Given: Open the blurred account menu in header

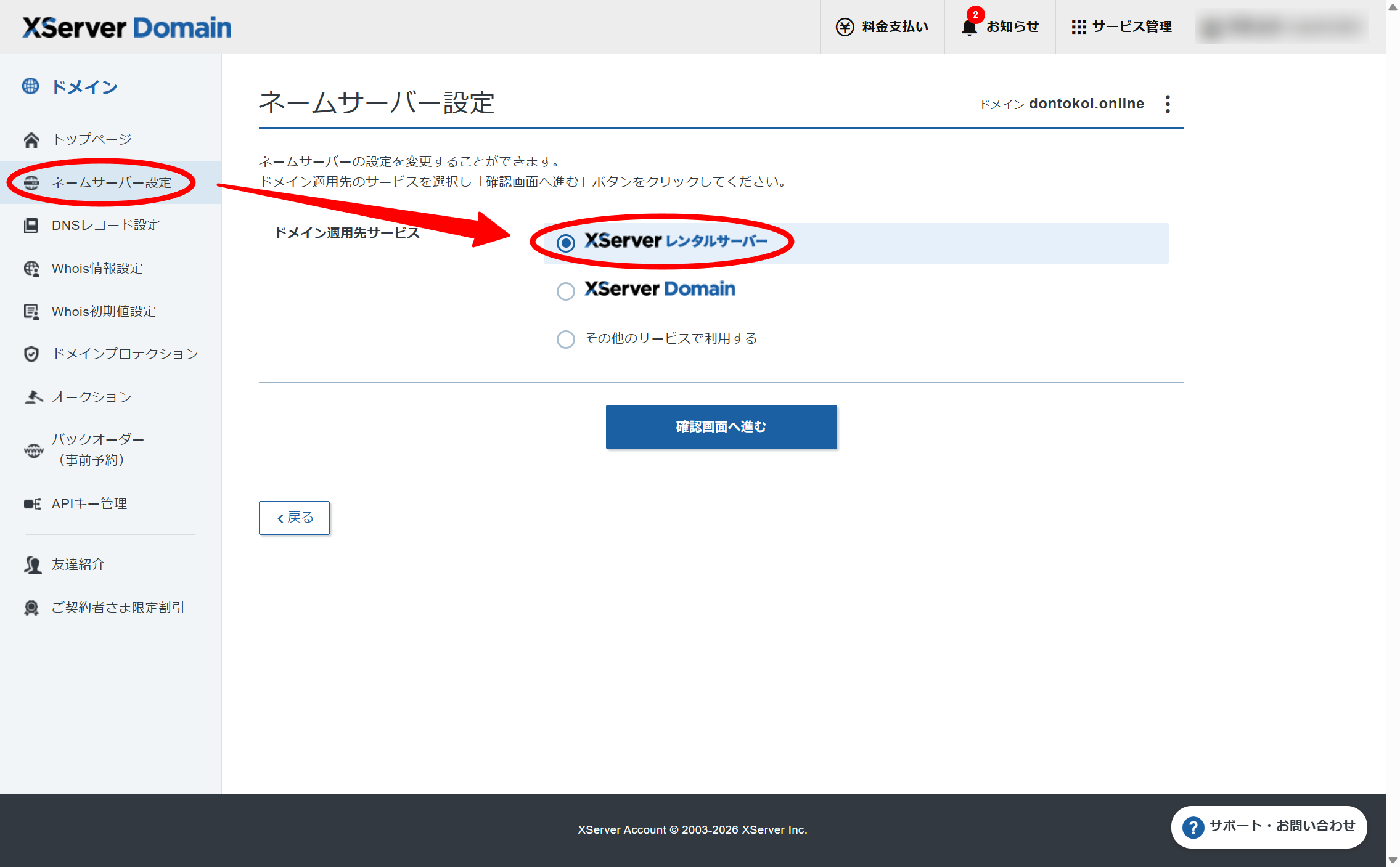Looking at the screenshot, I should click(x=1283, y=27).
